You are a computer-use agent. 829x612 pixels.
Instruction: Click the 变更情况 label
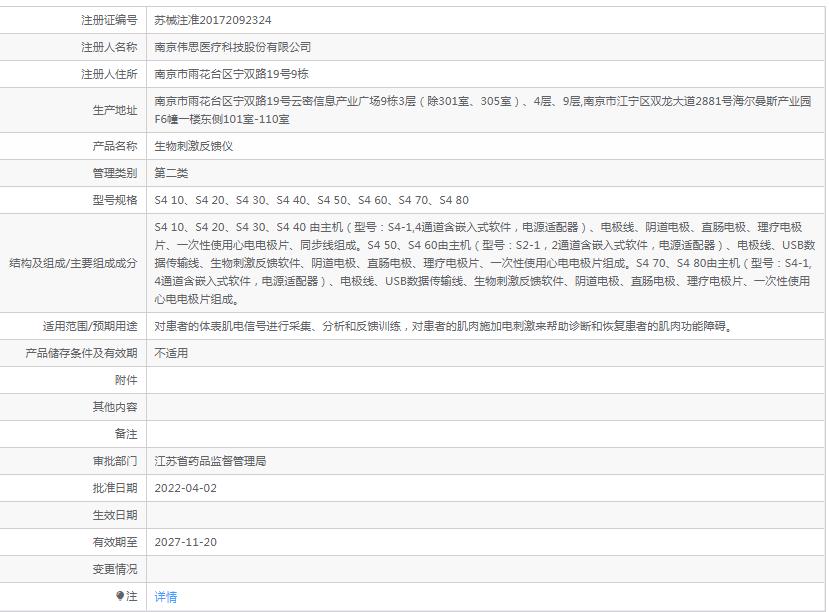coord(115,569)
